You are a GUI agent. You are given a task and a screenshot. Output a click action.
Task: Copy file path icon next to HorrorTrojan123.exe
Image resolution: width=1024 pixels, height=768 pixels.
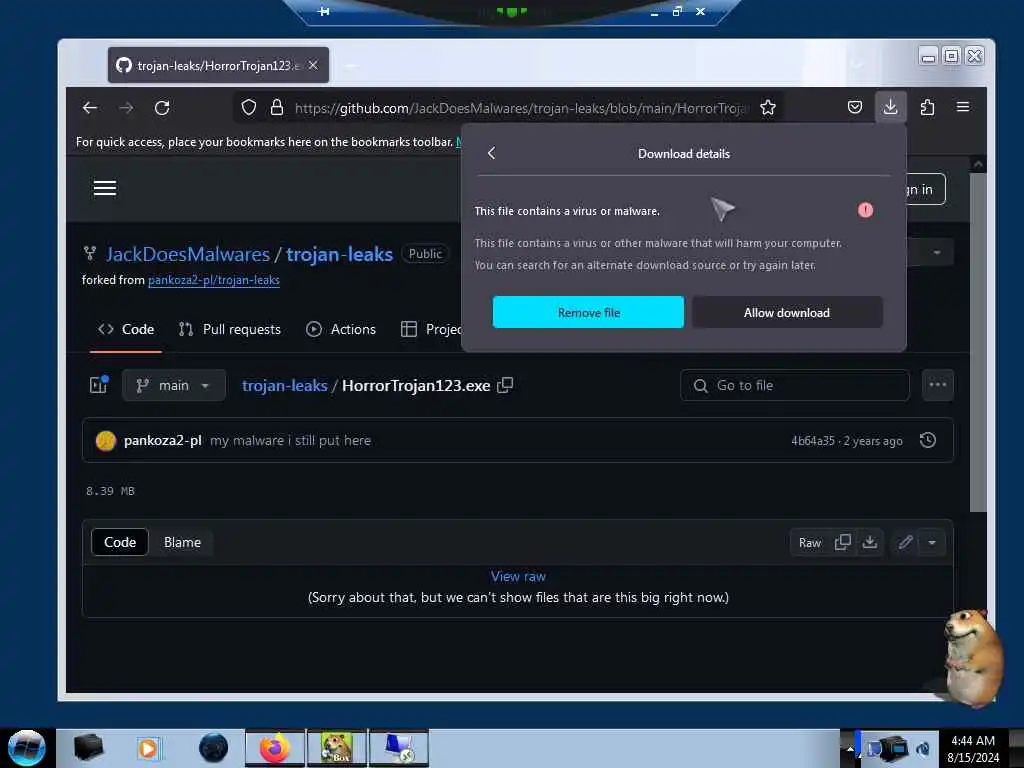505,385
